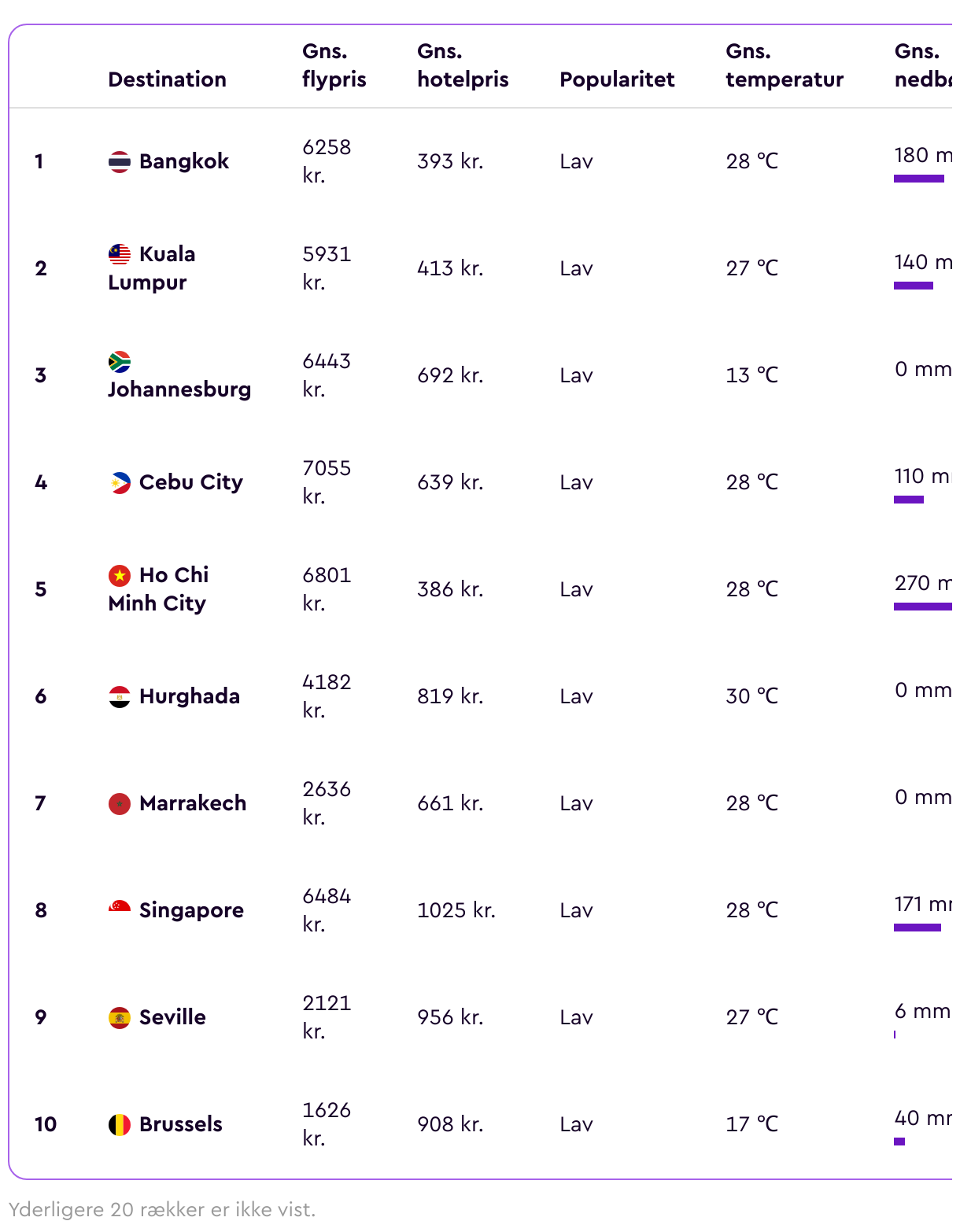Open the Brussels destination link
The width and height of the screenshot is (960, 1232).
pyautogui.click(x=181, y=1124)
